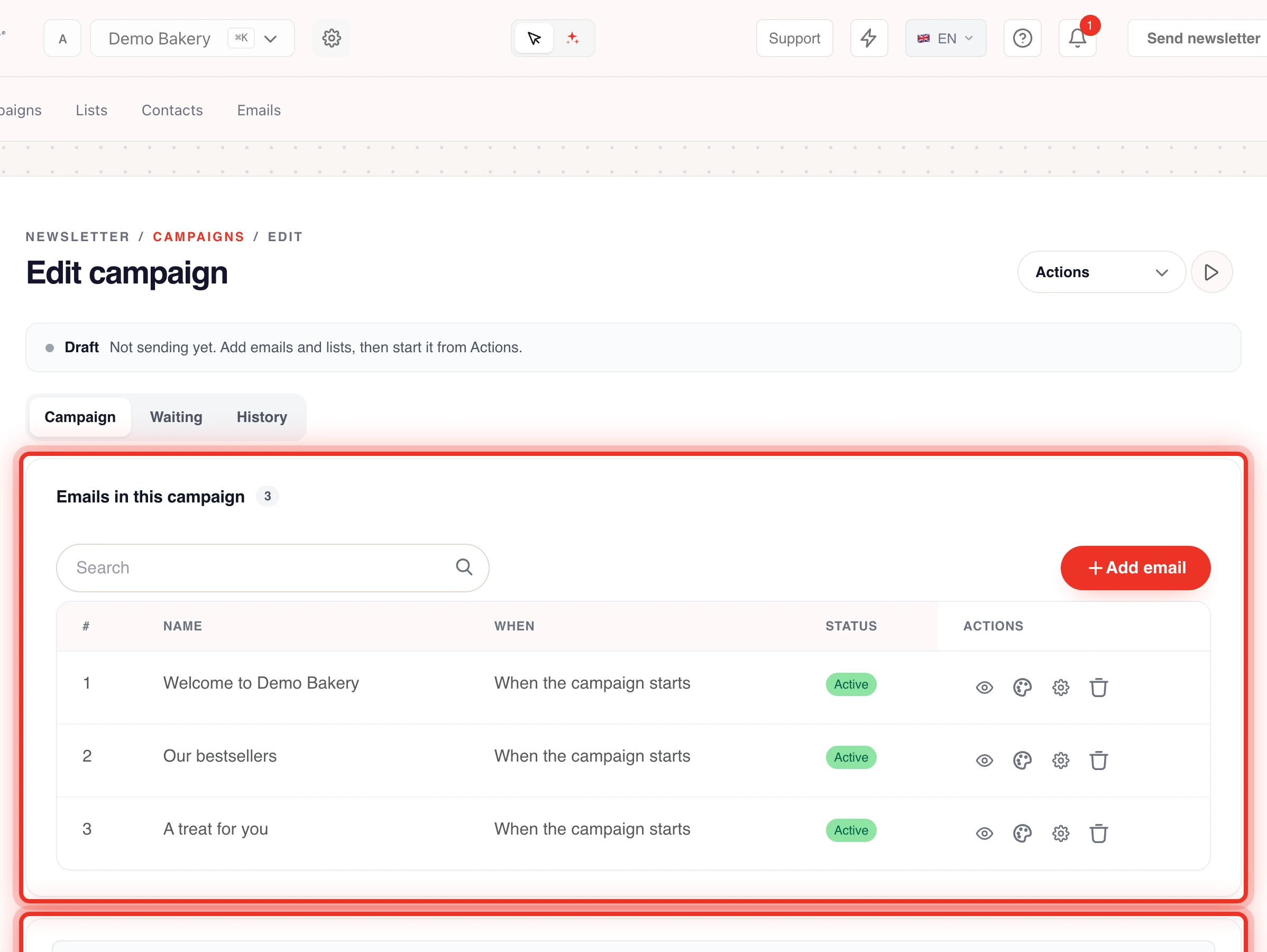This screenshot has width=1267, height=952.
Task: Open settings gear for A treat for you
Action: click(x=1060, y=833)
